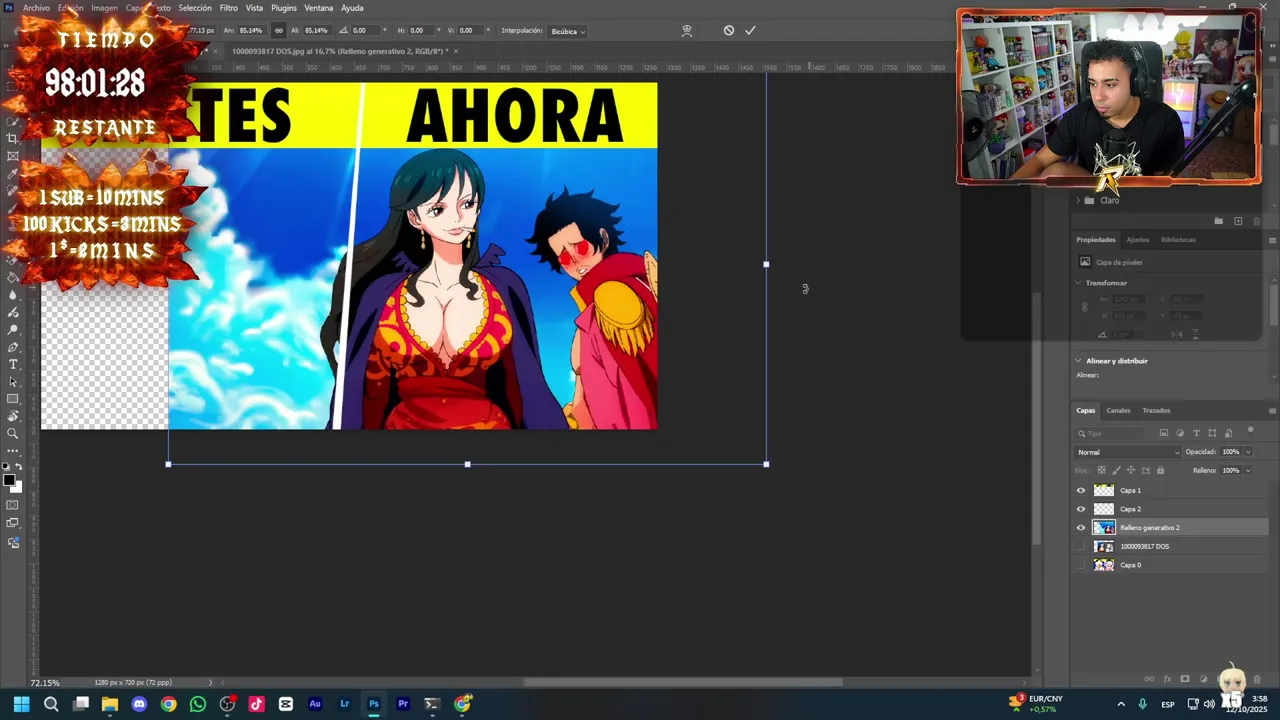Screen dimensions: 1280x720
Task: Expand the Claro folder
Action: [1079, 200]
